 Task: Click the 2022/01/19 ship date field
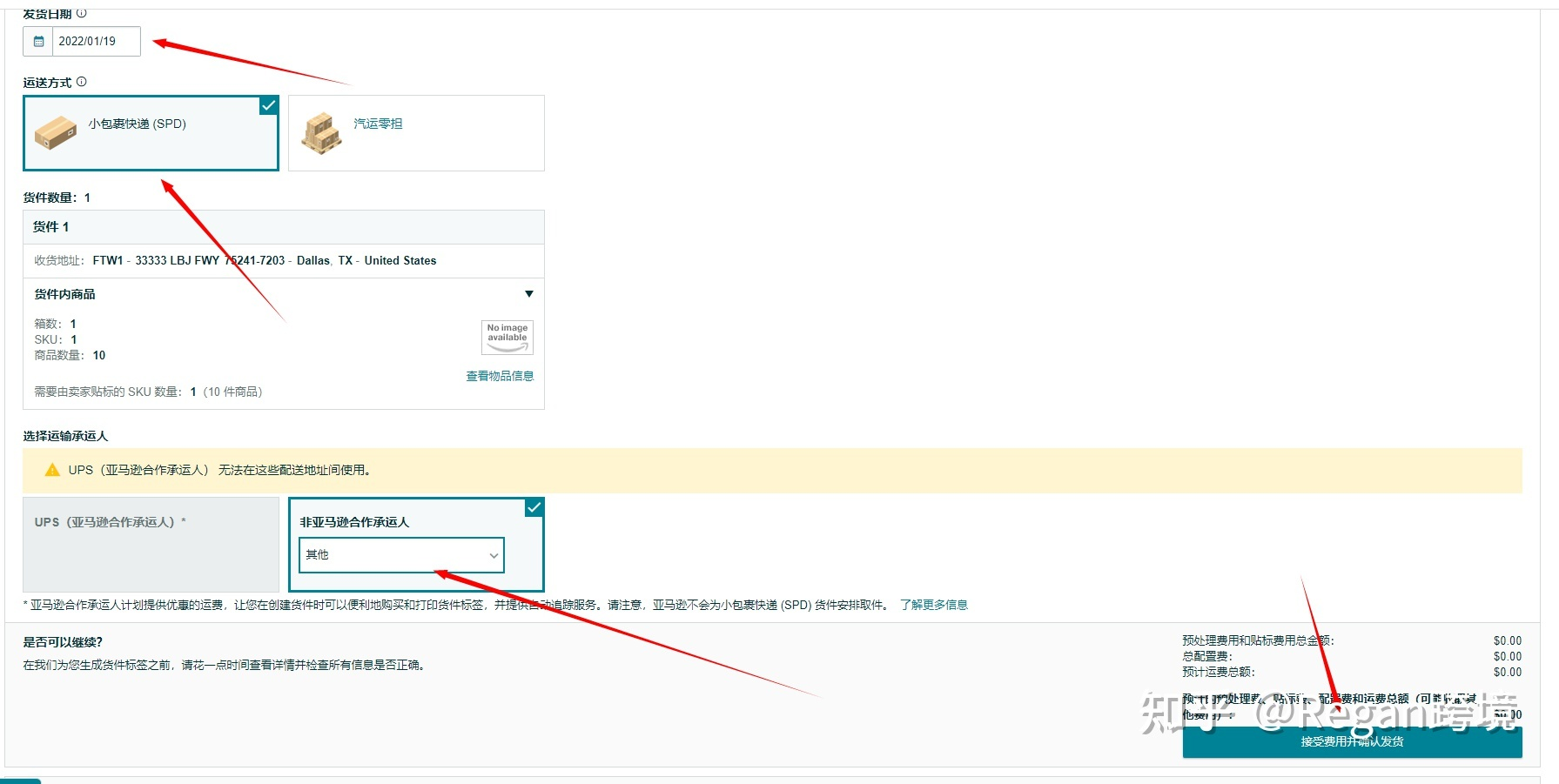click(x=96, y=41)
